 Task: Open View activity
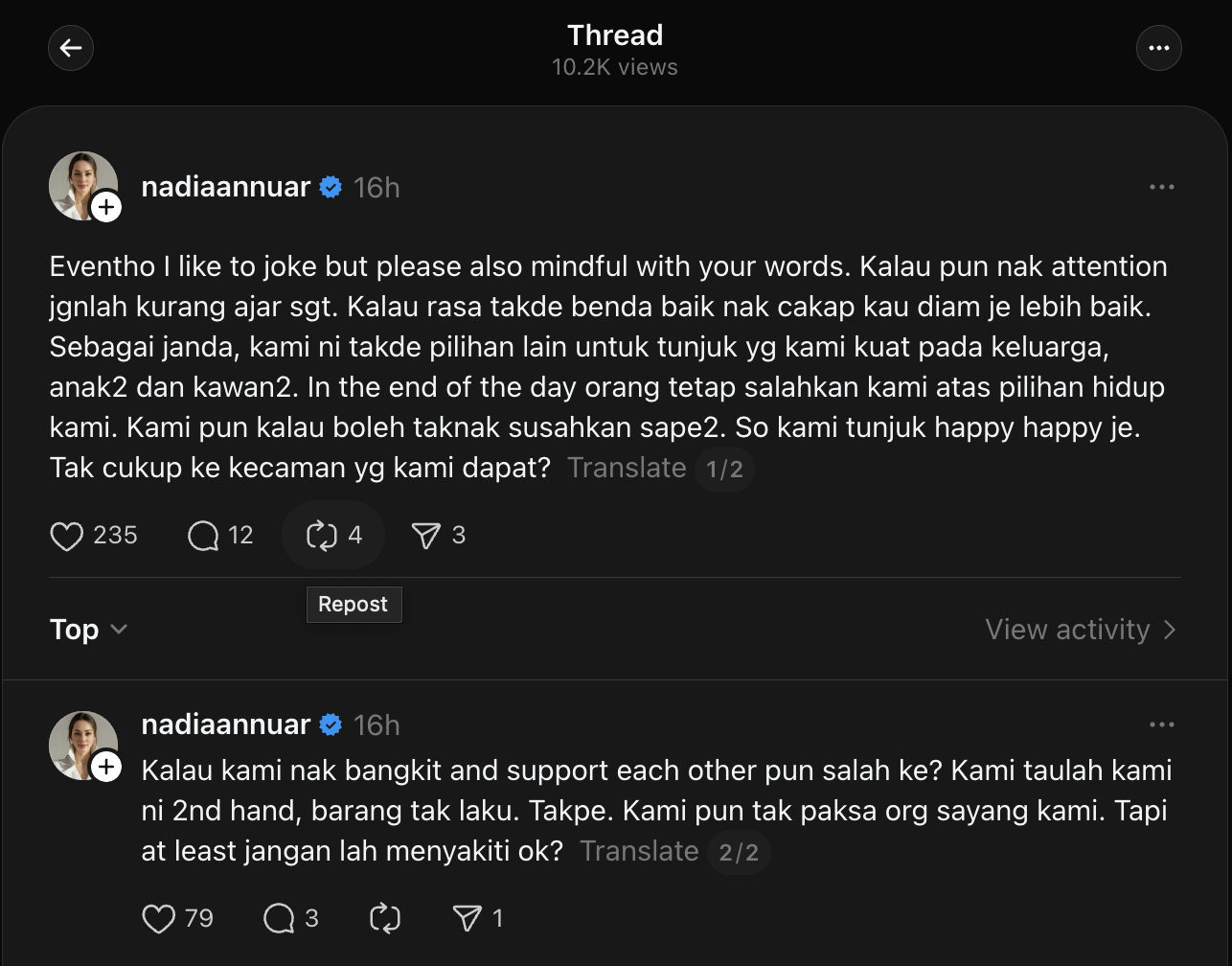pyautogui.click(x=1080, y=630)
